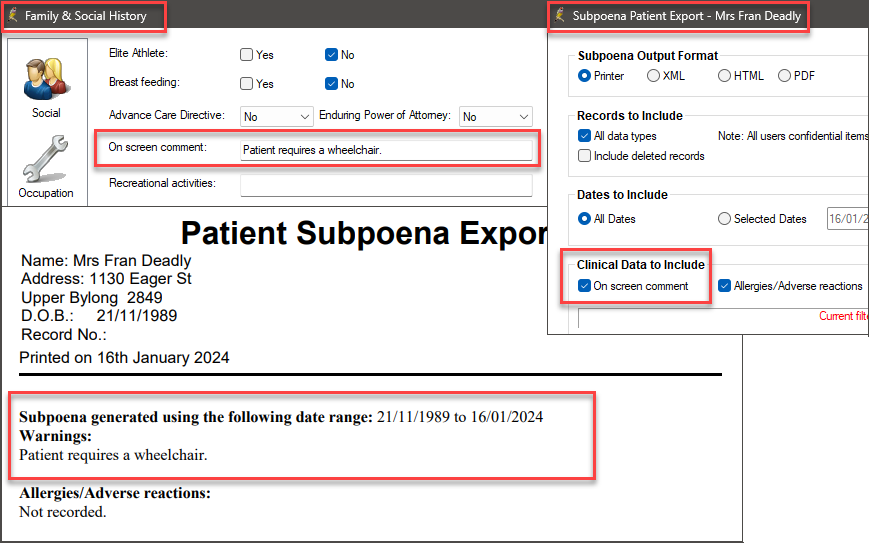The height and width of the screenshot is (543, 869).
Task: Click the 'Address: 1130 Eager St' line
Action: 106,279
